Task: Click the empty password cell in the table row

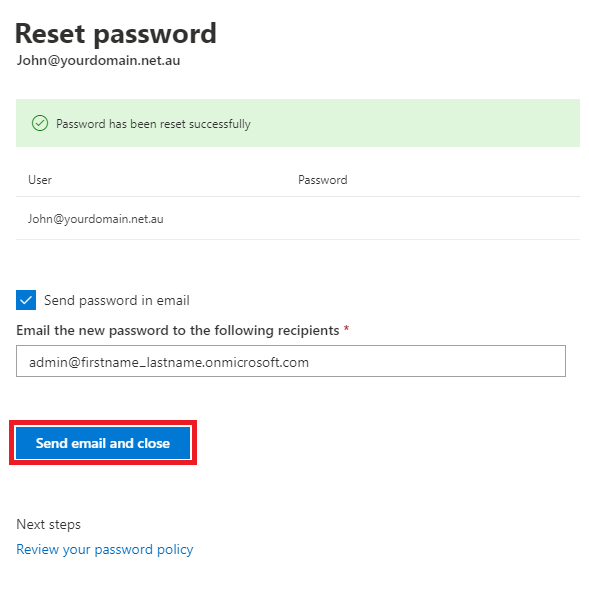Action: [x=438, y=219]
